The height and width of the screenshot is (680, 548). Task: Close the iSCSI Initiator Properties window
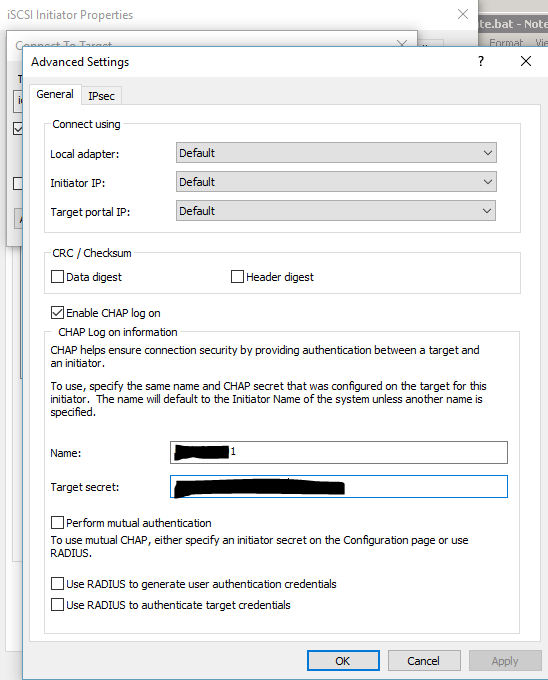(463, 14)
